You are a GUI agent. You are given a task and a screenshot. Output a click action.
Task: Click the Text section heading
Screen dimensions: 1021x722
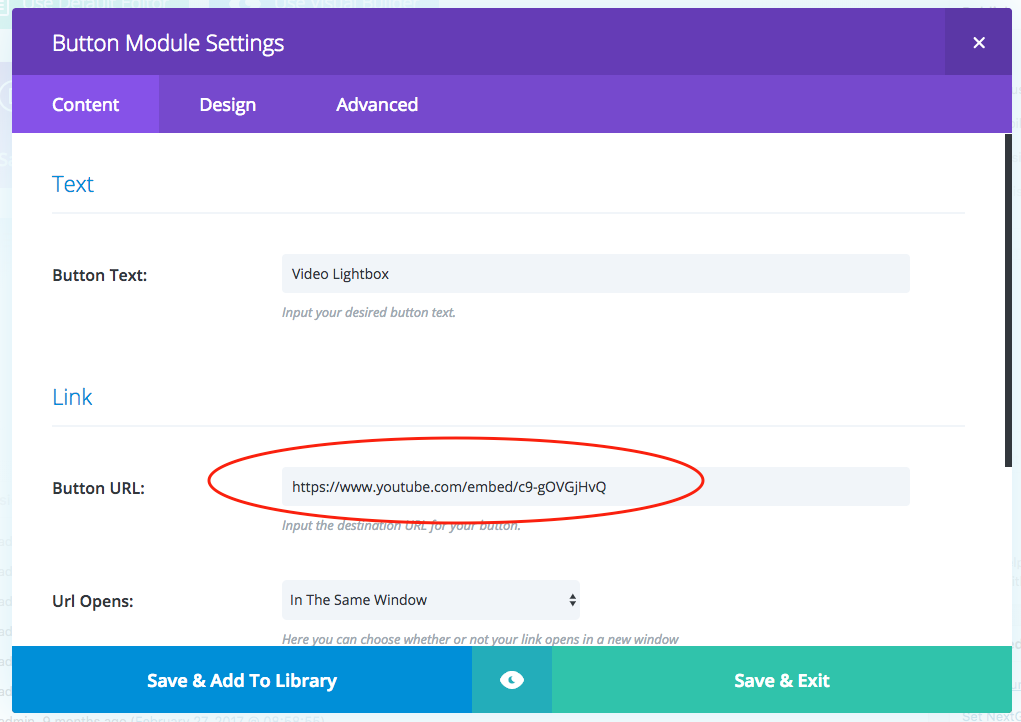73,184
